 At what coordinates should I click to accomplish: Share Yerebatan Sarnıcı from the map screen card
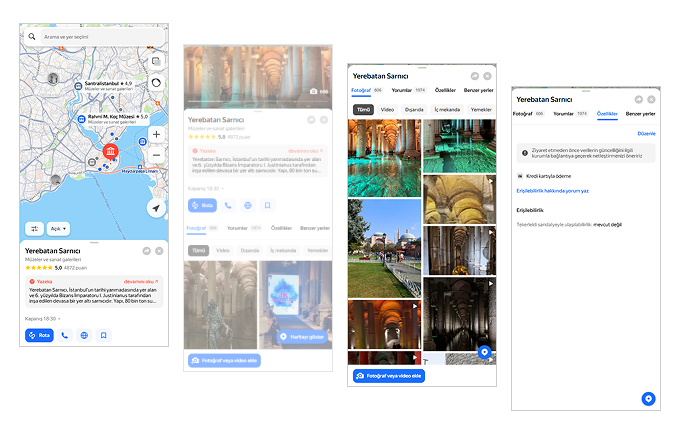[147, 251]
